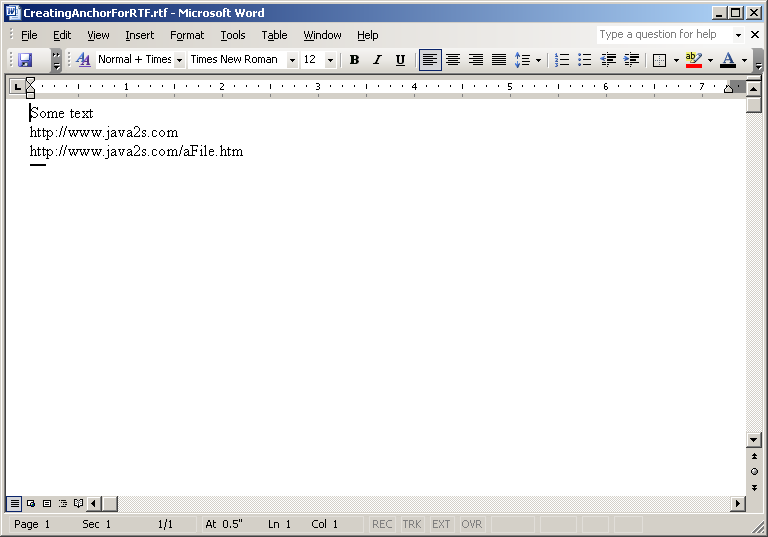This screenshot has width=768, height=537.
Task: Click the Next Page double-arrow button
Action: coord(754,488)
